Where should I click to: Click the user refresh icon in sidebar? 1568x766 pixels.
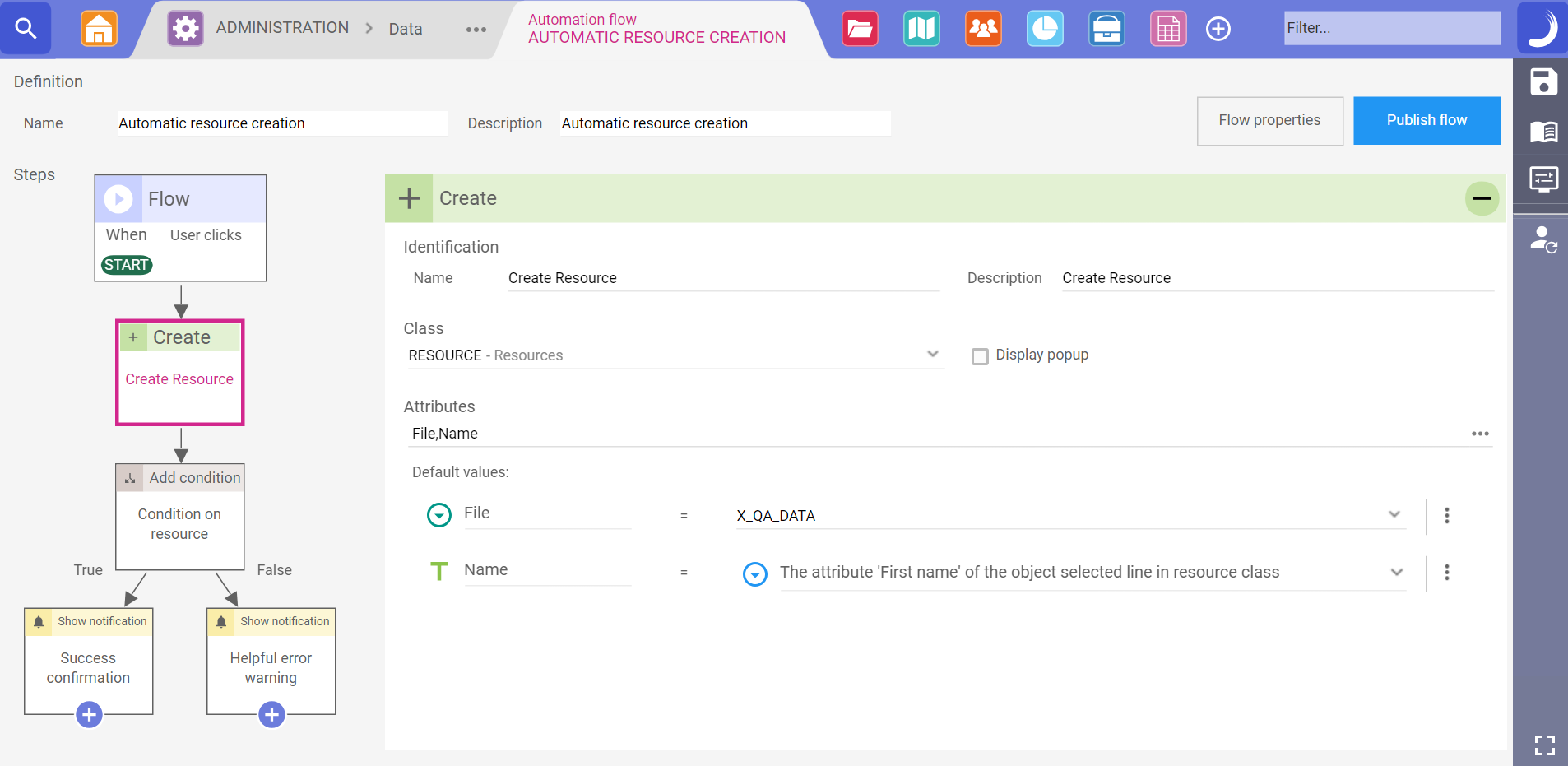pos(1543,239)
